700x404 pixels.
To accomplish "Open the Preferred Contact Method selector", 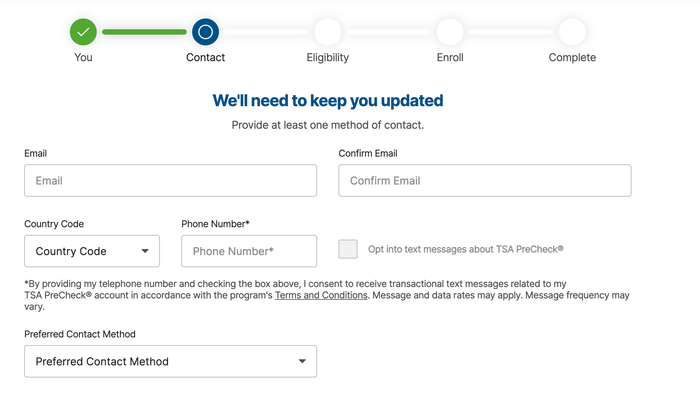I will 171,361.
